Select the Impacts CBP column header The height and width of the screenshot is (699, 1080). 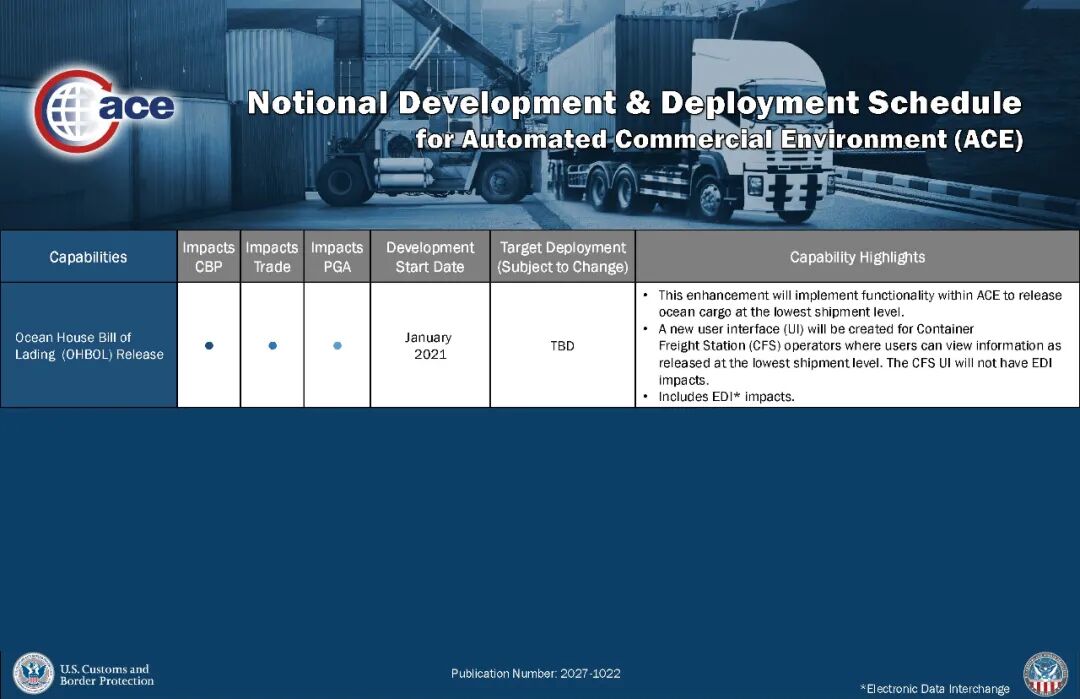click(209, 257)
